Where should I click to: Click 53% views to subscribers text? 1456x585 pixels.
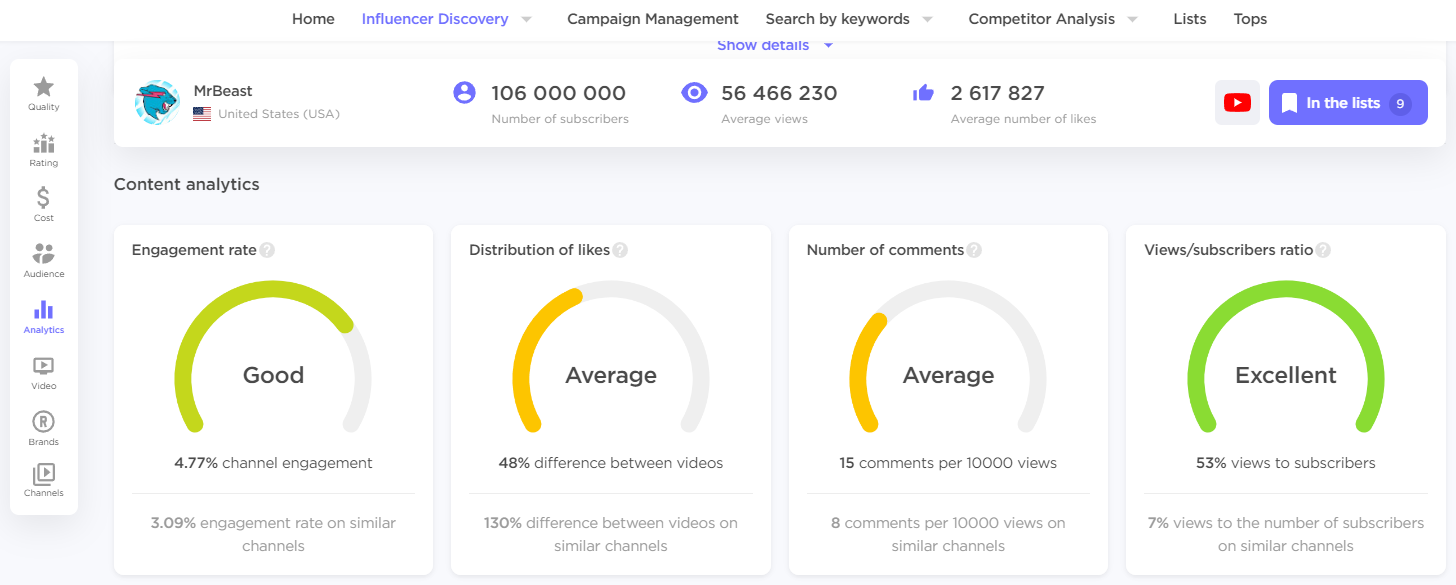pyautogui.click(x=1286, y=463)
